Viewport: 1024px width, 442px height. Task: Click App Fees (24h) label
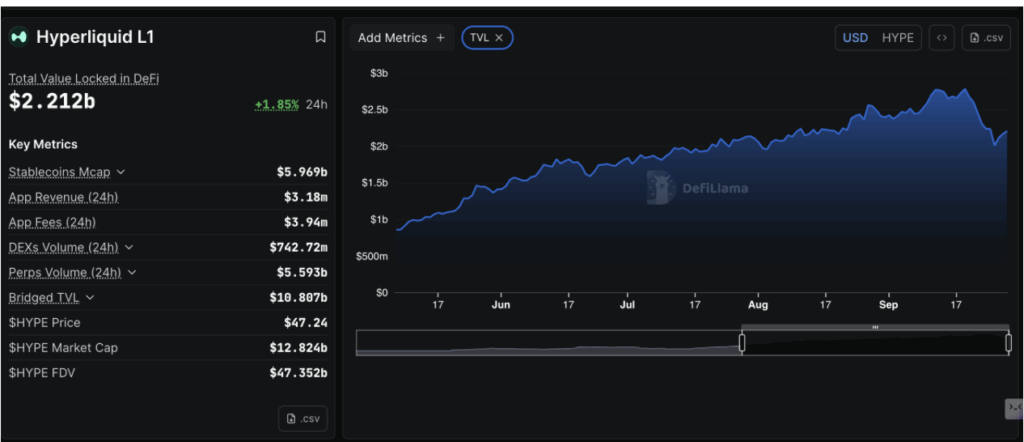tap(52, 223)
